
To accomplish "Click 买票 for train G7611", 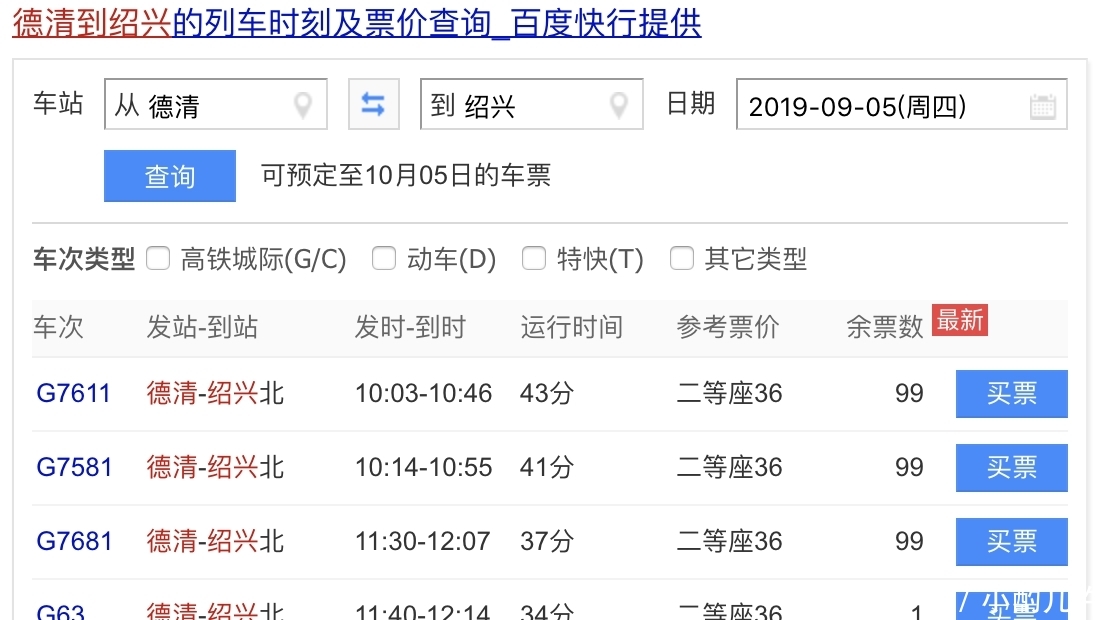I will (x=1011, y=394).
